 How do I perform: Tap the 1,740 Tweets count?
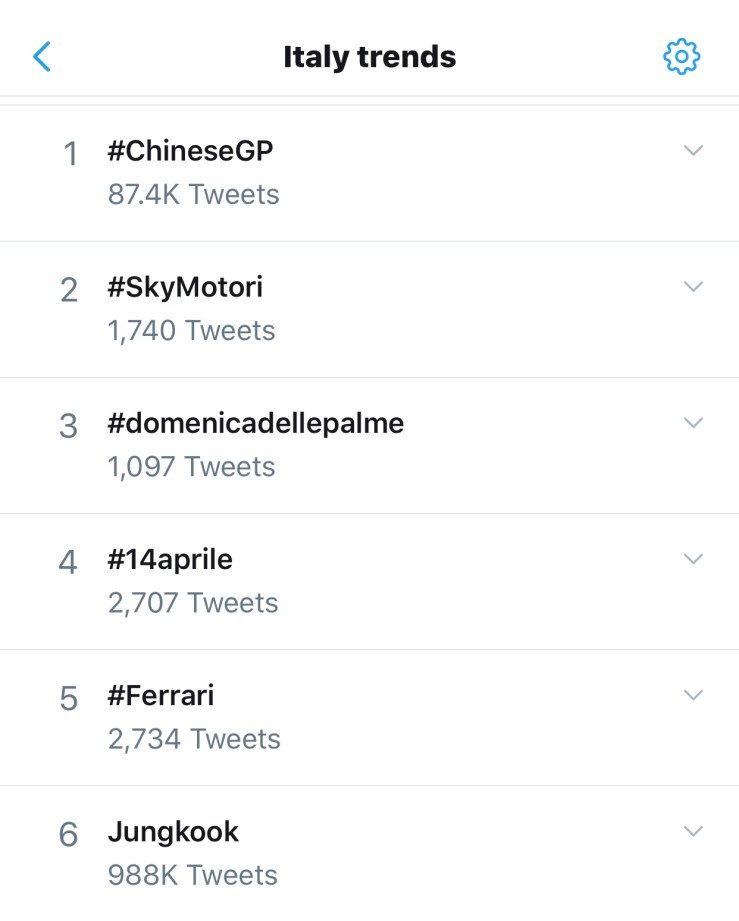click(191, 330)
